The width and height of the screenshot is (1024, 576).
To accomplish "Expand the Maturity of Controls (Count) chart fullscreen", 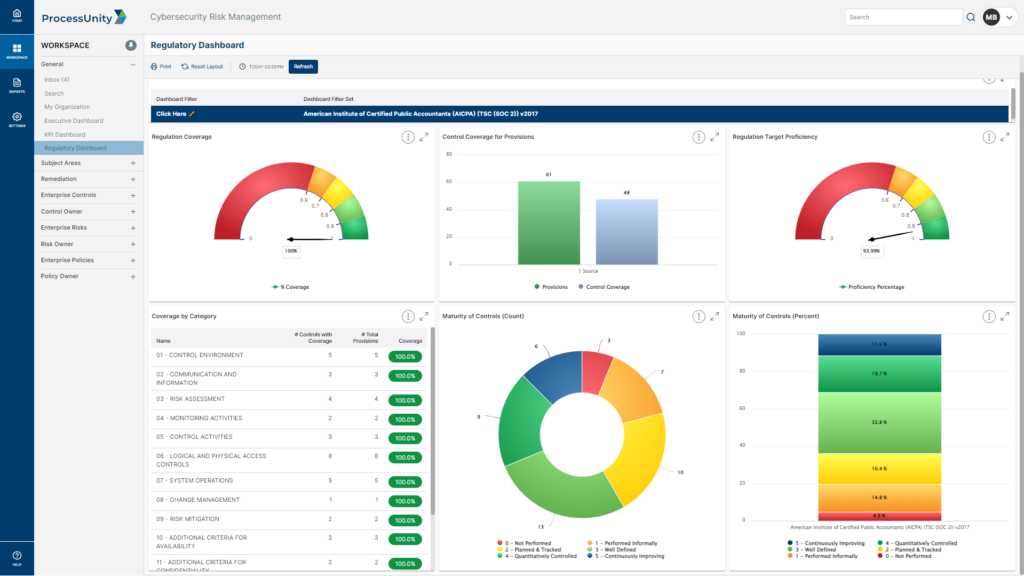I will click(712, 316).
